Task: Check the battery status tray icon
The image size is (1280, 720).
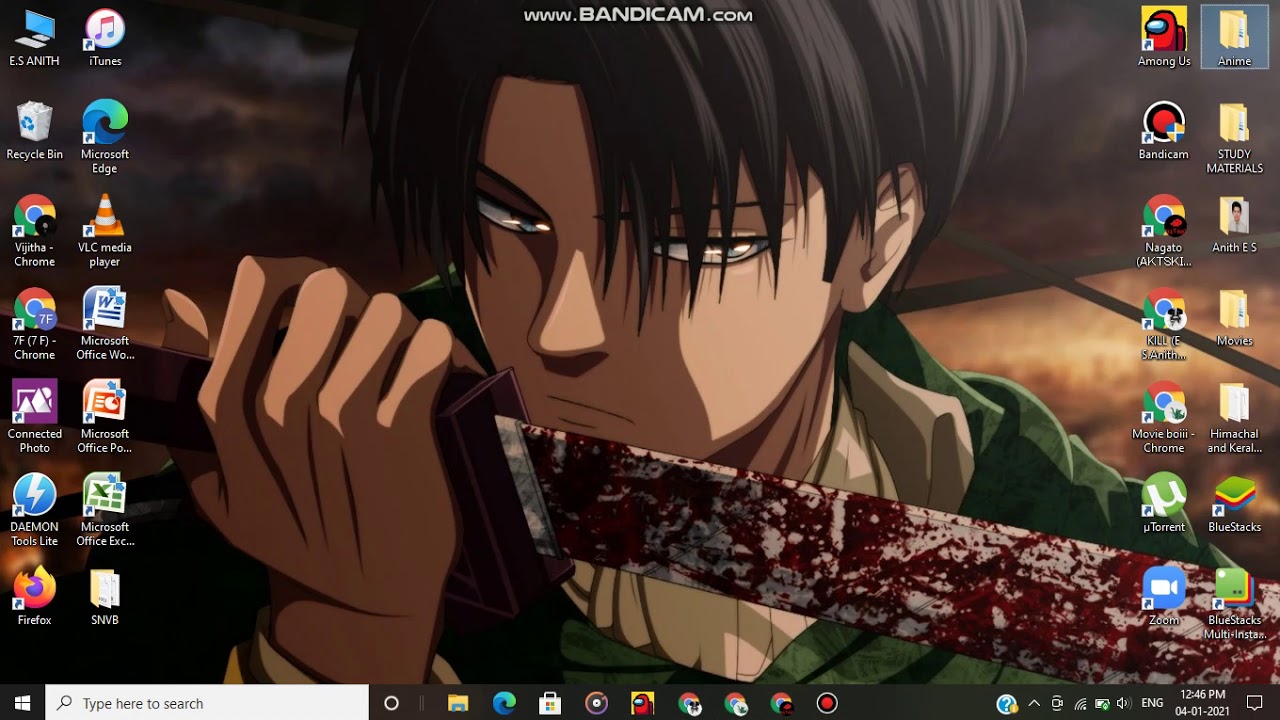Action: (1102, 703)
